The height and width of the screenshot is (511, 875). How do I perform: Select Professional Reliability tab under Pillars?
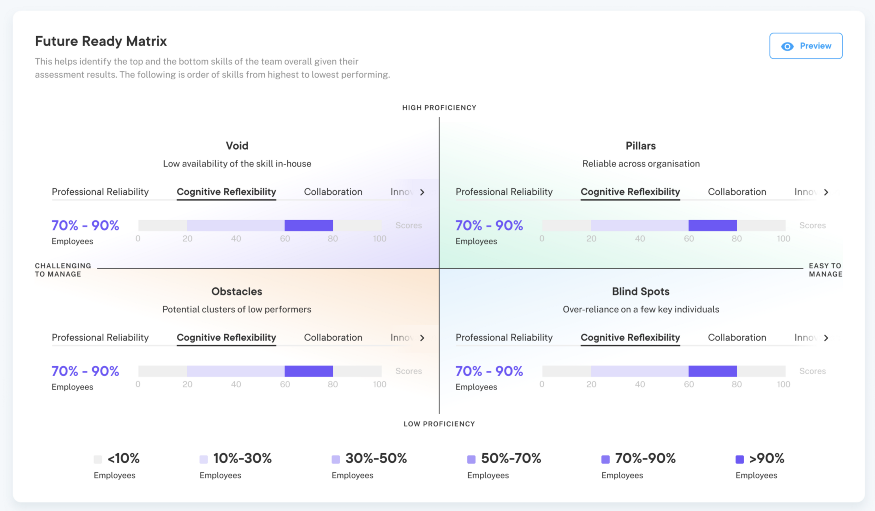(504, 192)
